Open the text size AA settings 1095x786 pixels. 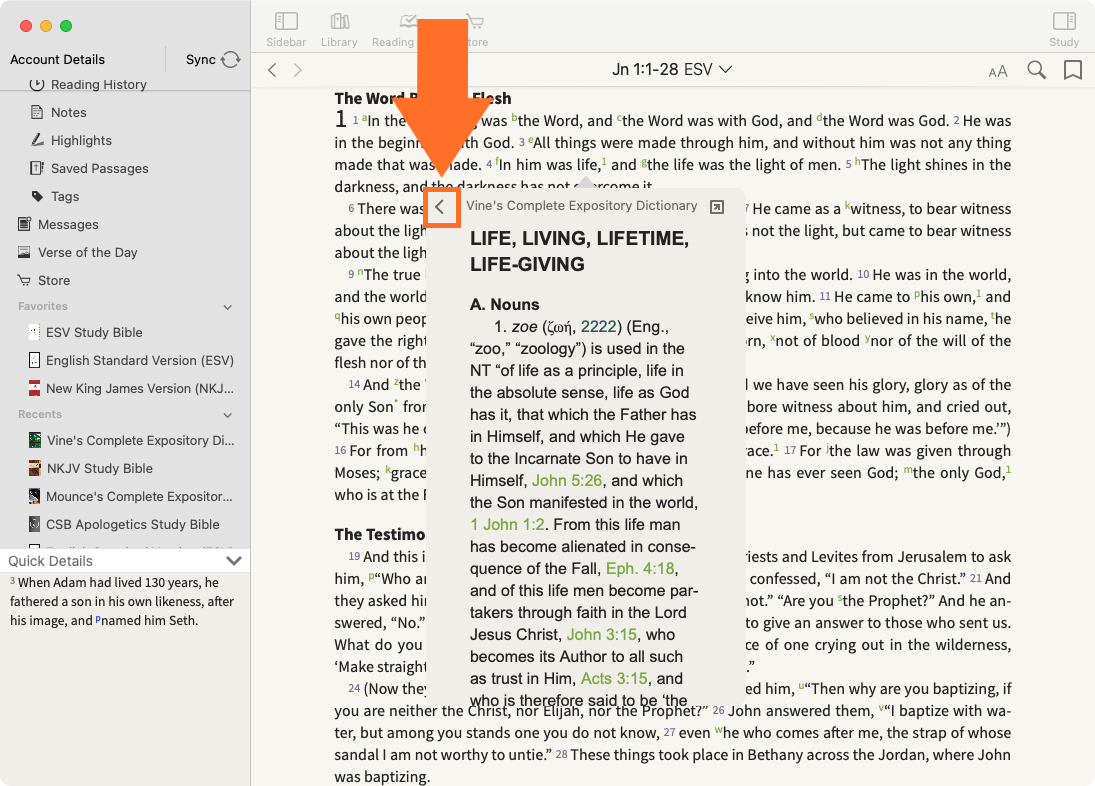click(998, 71)
